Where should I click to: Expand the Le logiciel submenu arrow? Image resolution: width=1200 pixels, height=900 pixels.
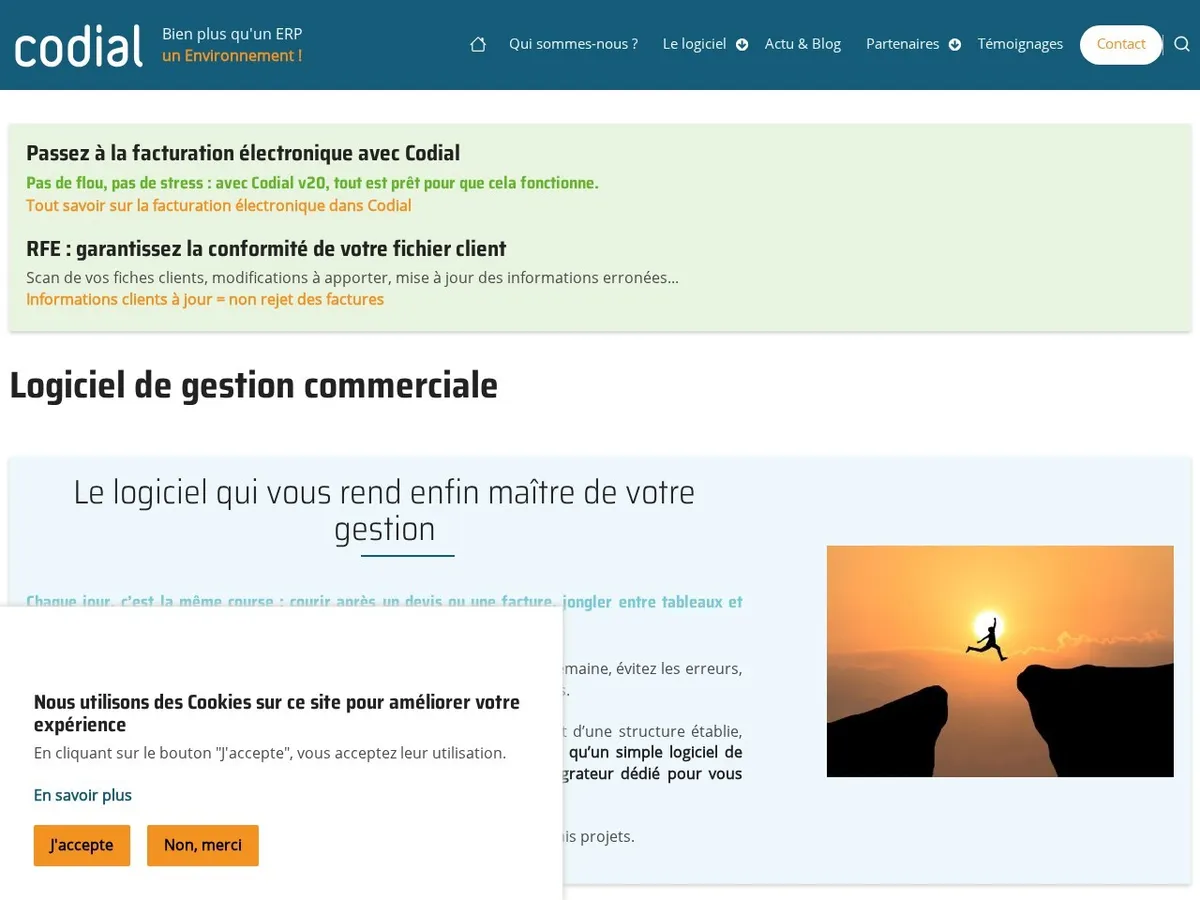742,44
